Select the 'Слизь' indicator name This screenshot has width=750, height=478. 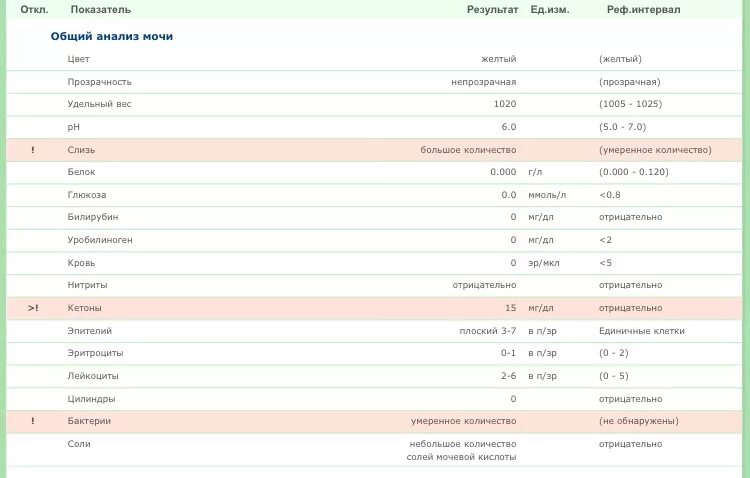click(81, 150)
